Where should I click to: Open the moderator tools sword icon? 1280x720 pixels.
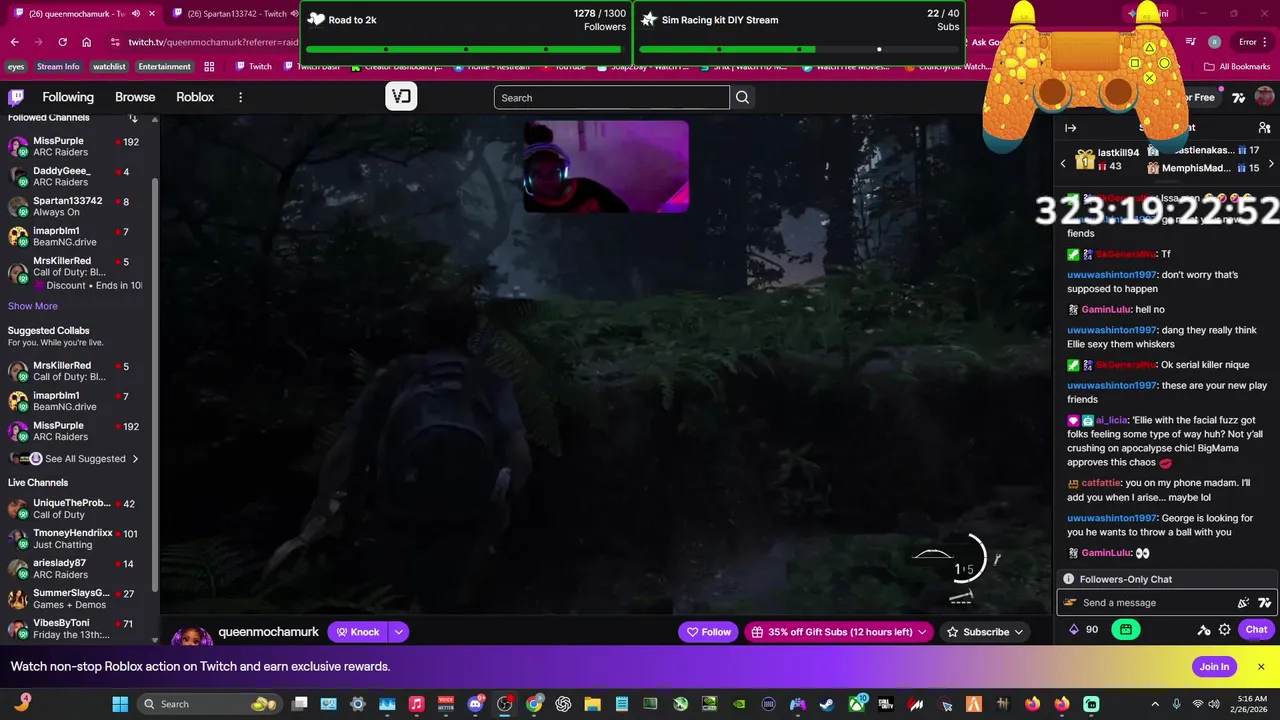tap(1204, 630)
